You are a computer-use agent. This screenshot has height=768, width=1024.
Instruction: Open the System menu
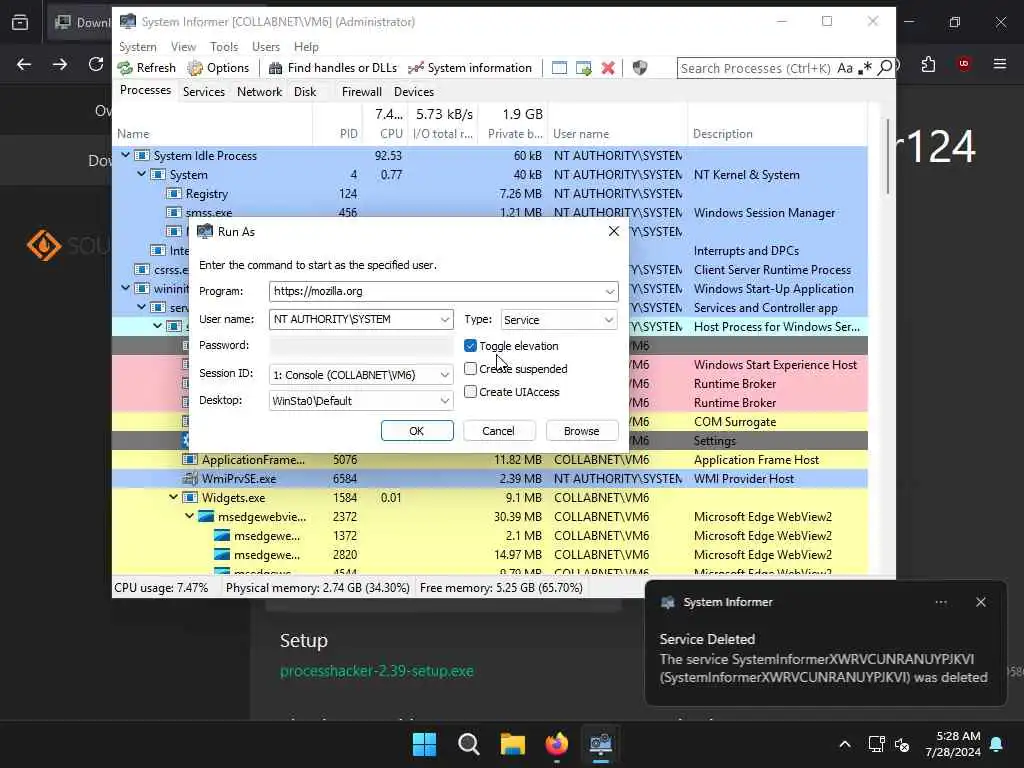137,46
